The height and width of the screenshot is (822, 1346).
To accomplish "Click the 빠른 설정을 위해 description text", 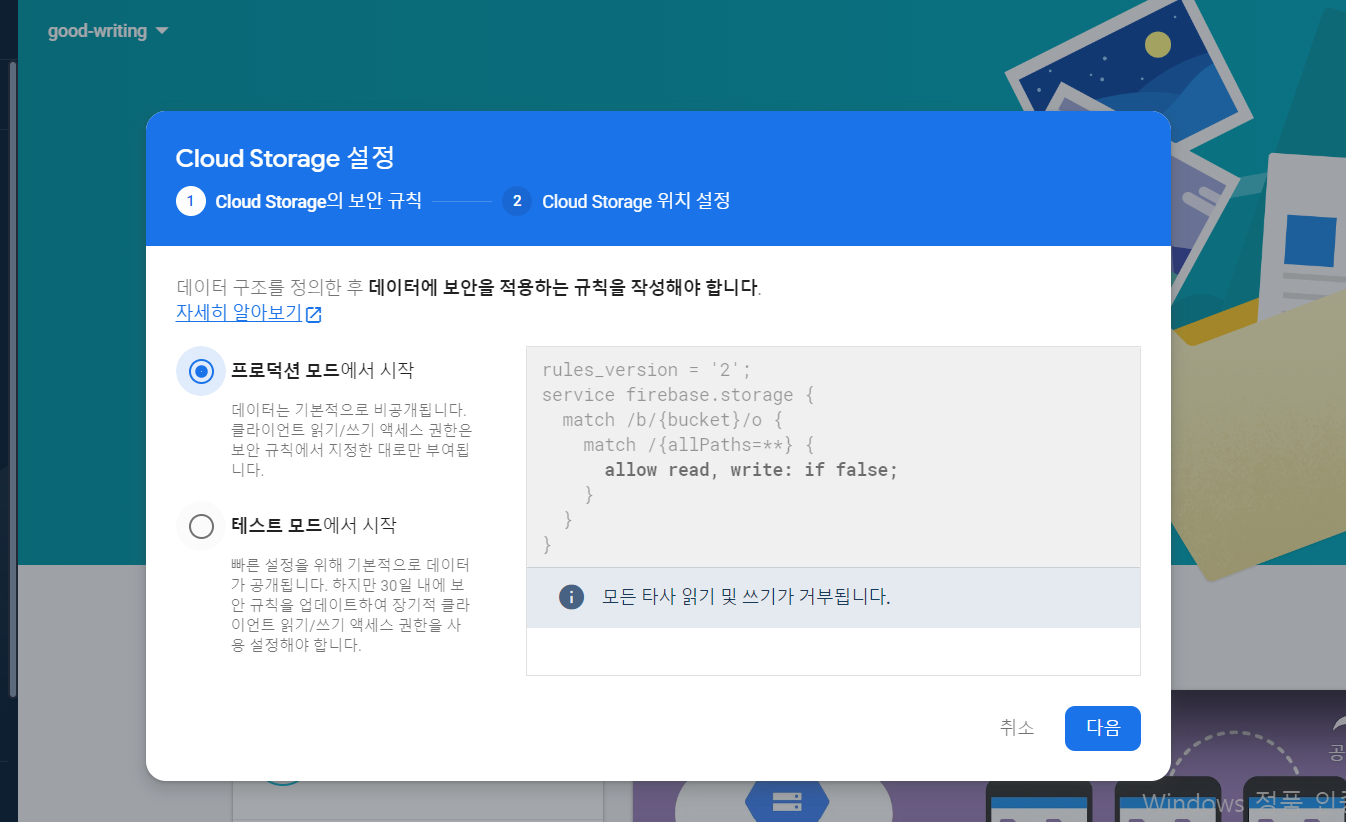I will pos(351,605).
